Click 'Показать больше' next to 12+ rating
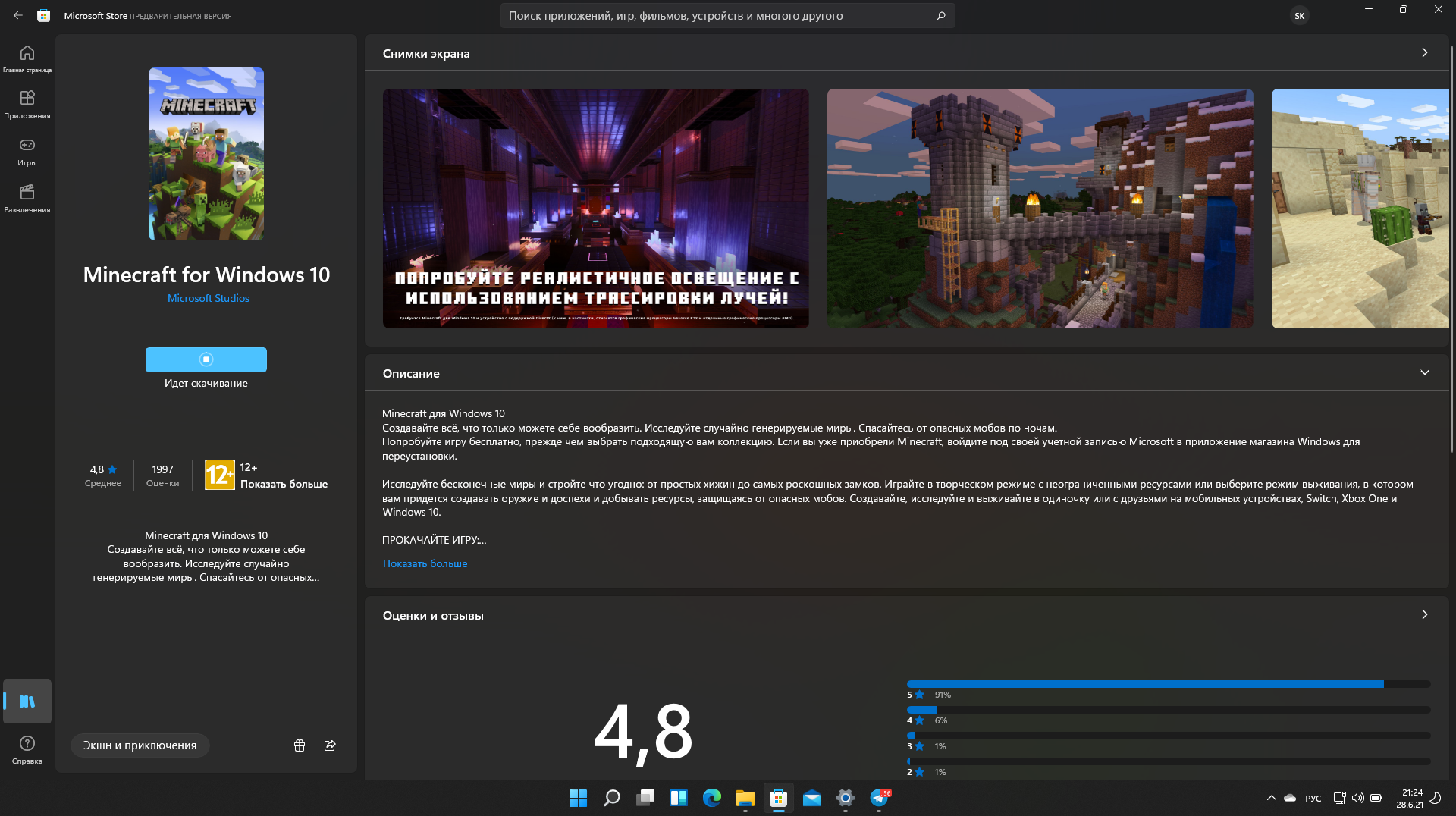Viewport: 1456px width, 816px height. click(x=284, y=484)
